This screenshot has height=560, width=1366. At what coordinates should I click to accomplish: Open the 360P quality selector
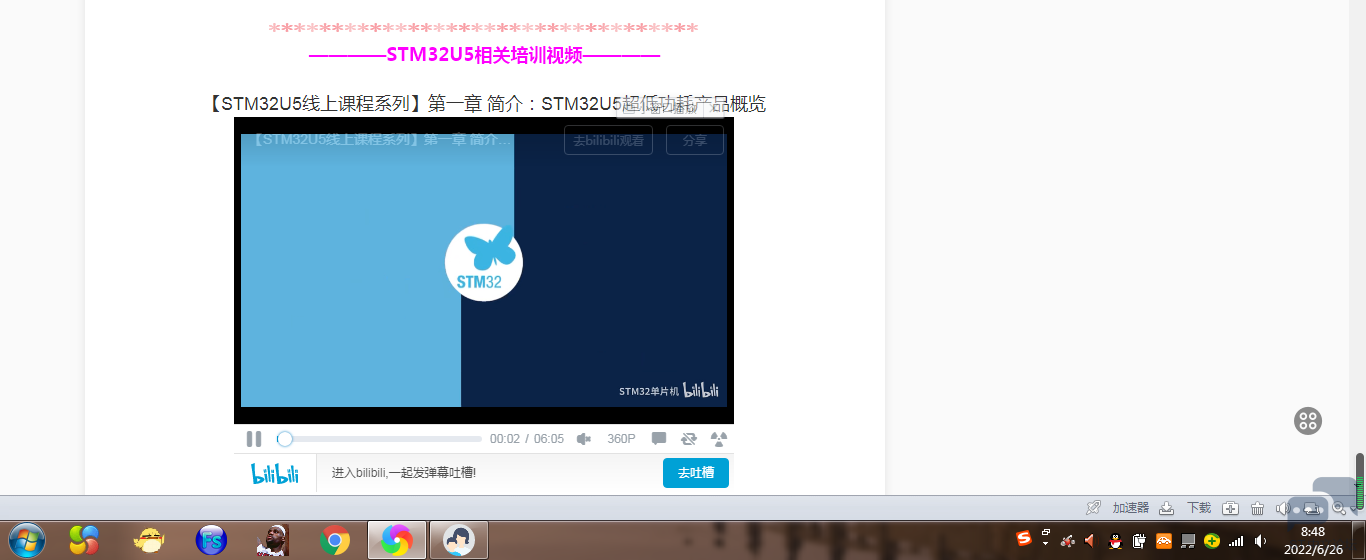click(x=621, y=439)
